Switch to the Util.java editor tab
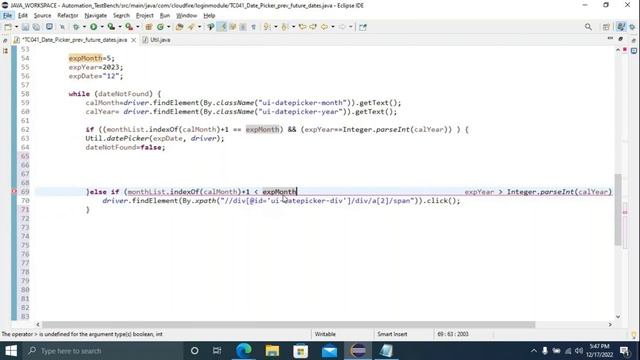The width and height of the screenshot is (640, 360). tap(156, 40)
